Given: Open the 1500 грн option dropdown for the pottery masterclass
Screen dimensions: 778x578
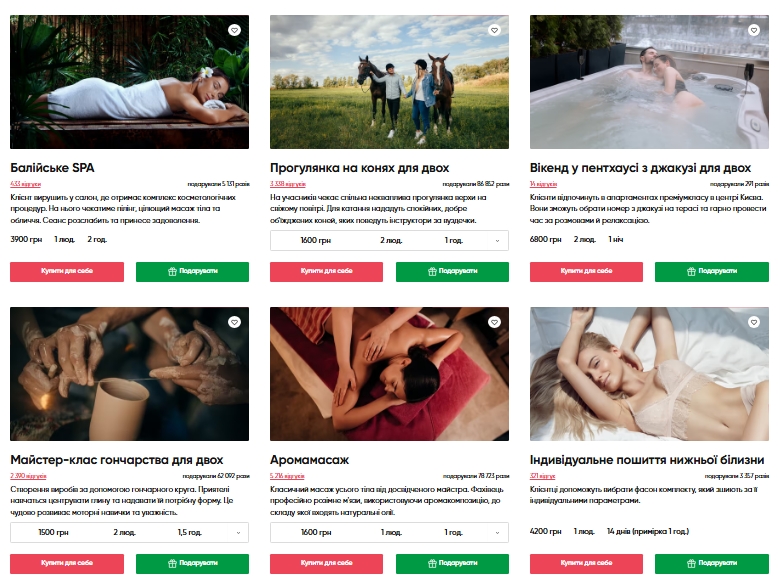Looking at the screenshot, I should pyautogui.click(x=129, y=533).
